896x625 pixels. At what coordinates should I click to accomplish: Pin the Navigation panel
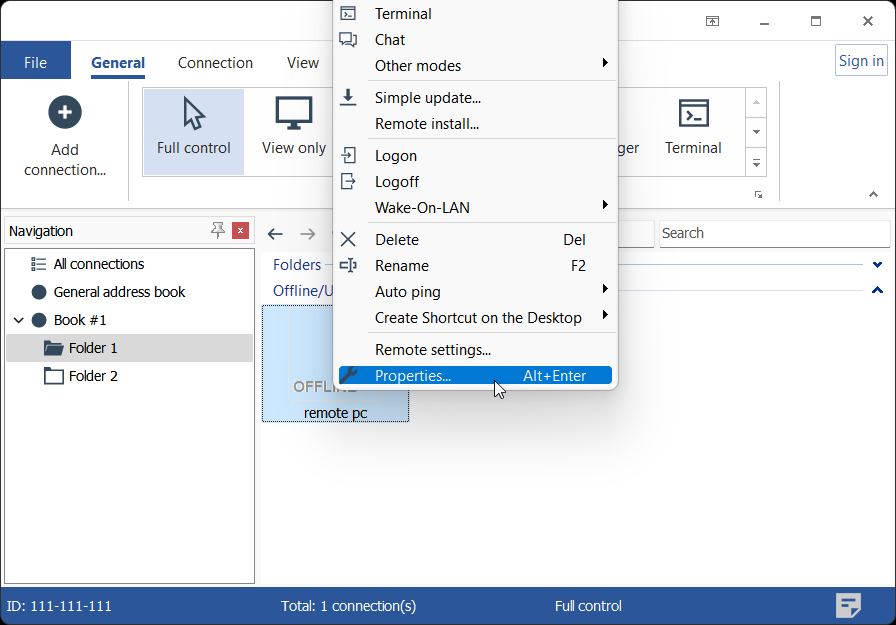[x=218, y=231]
